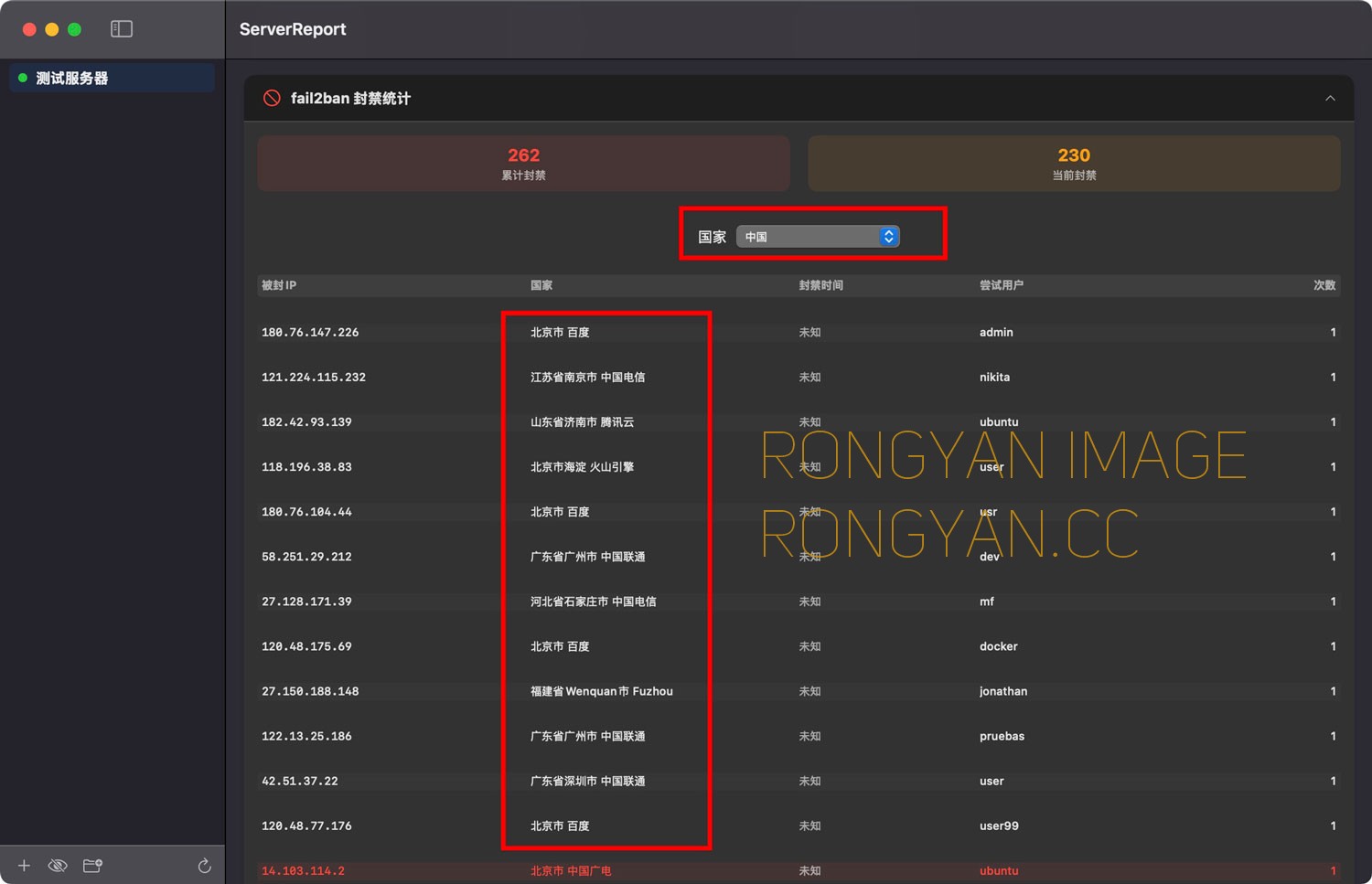The image size is (1372, 884).
Task: Click the fail2ban ban-sign icon
Action: tap(272, 98)
